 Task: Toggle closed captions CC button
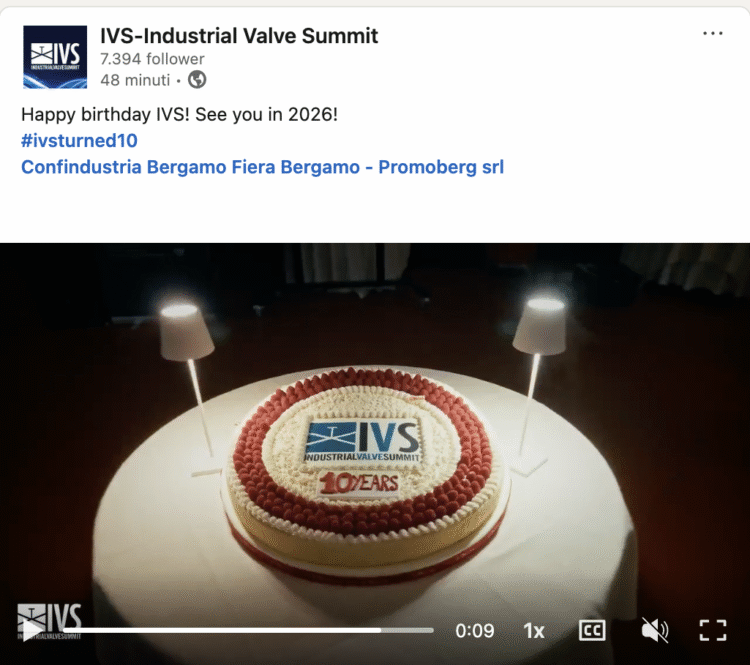[592, 631]
